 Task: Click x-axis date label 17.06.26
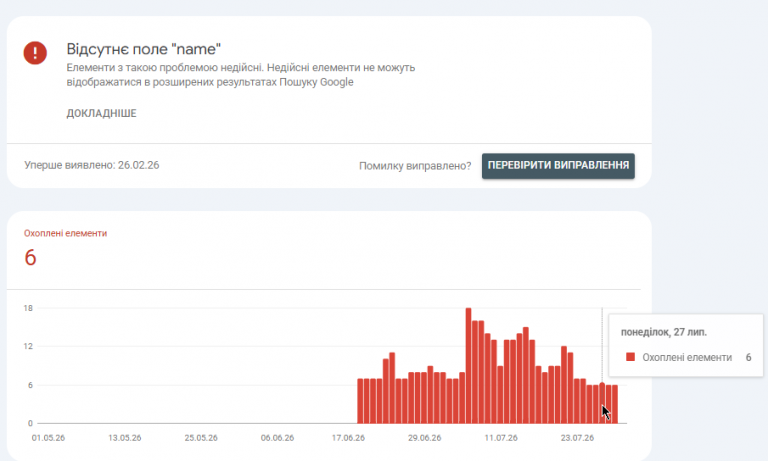pyautogui.click(x=348, y=438)
